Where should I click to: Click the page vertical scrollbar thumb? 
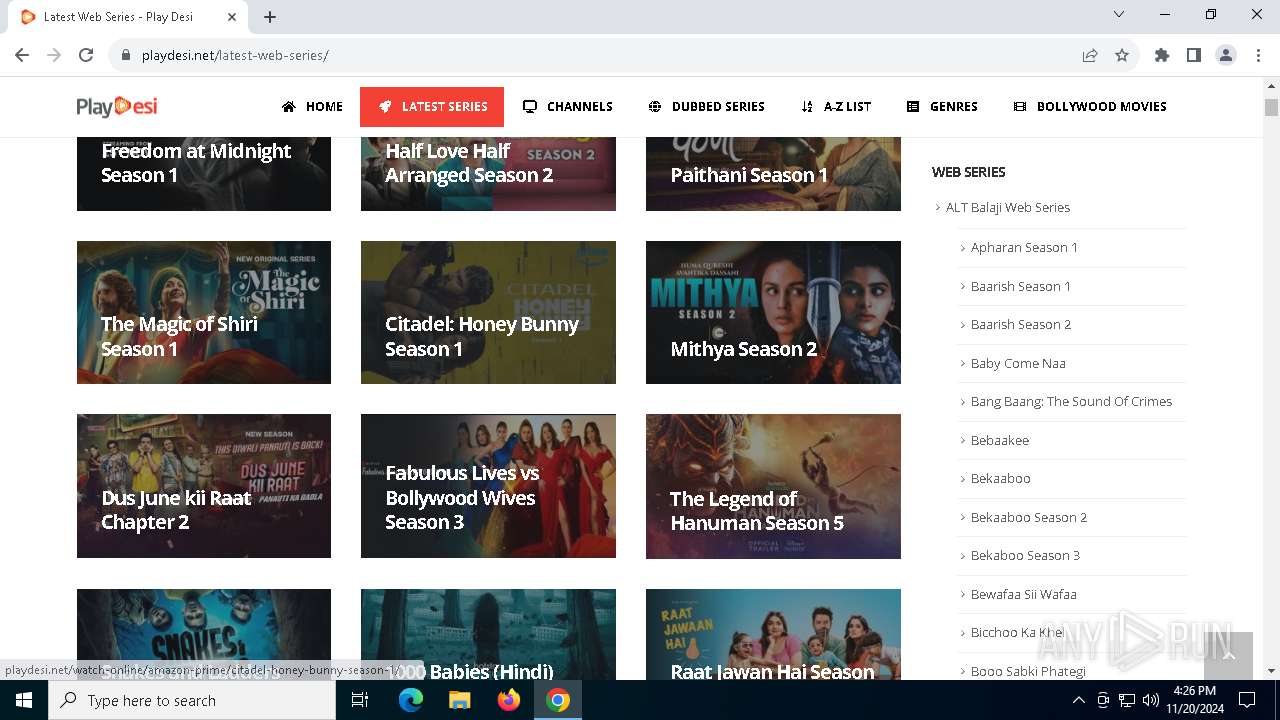[x=1271, y=108]
